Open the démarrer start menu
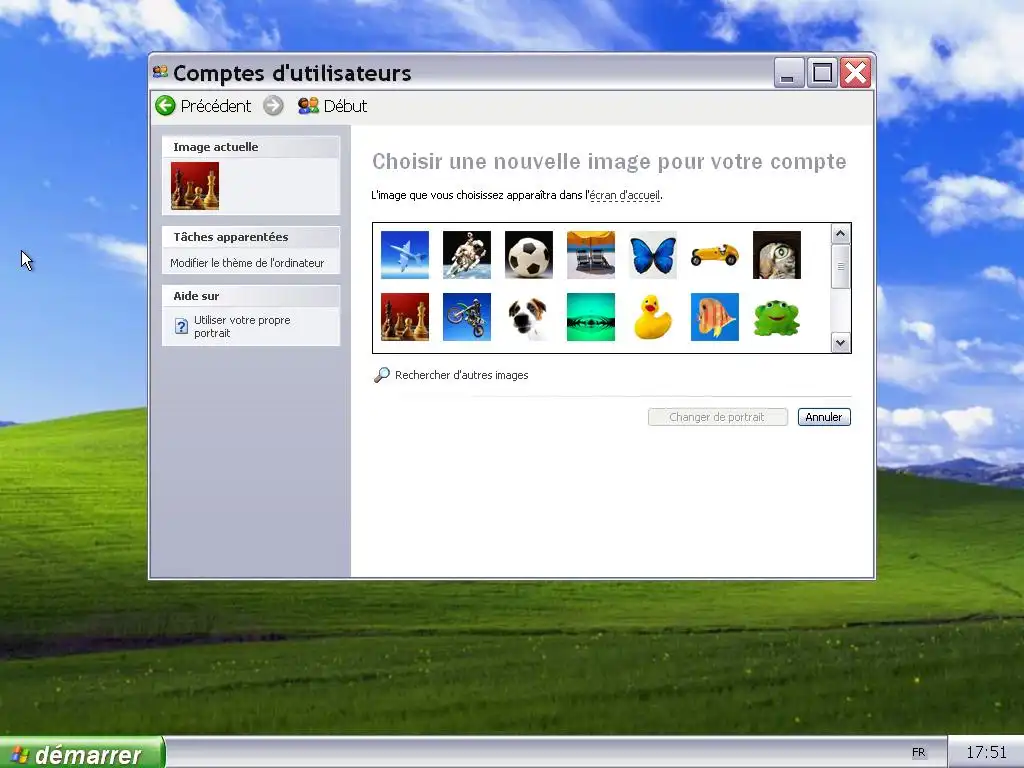This screenshot has height=768, width=1024. click(82, 754)
